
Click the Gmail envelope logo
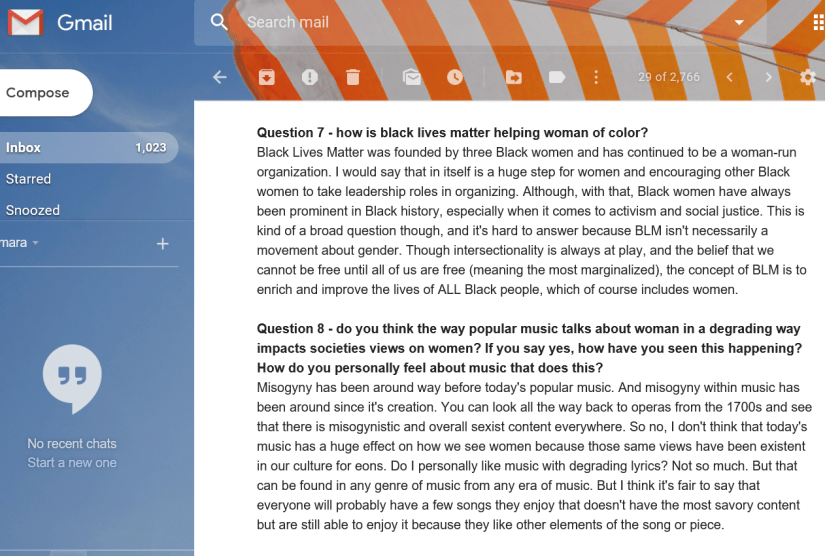(x=25, y=23)
